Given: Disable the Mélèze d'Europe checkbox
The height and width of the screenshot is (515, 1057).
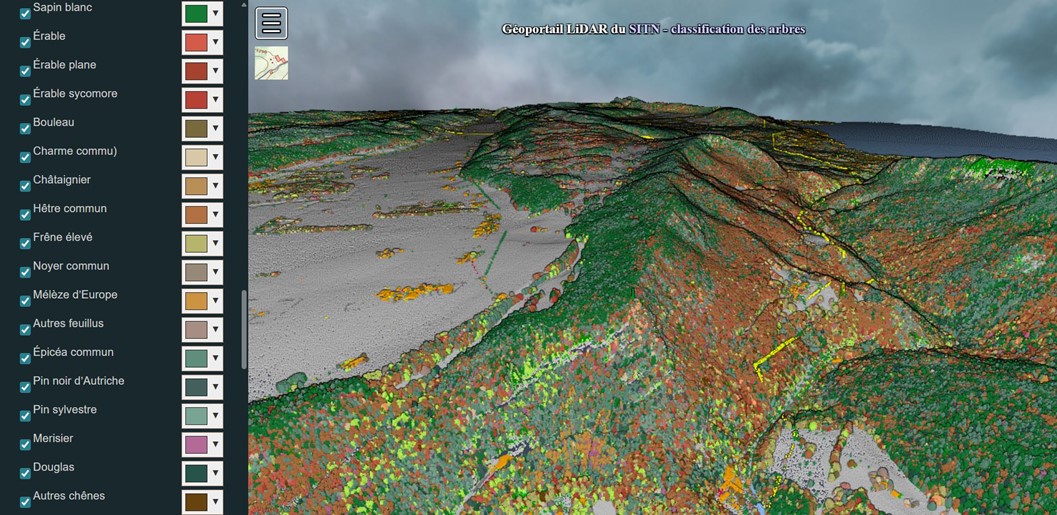Looking at the screenshot, I should pos(25,301).
